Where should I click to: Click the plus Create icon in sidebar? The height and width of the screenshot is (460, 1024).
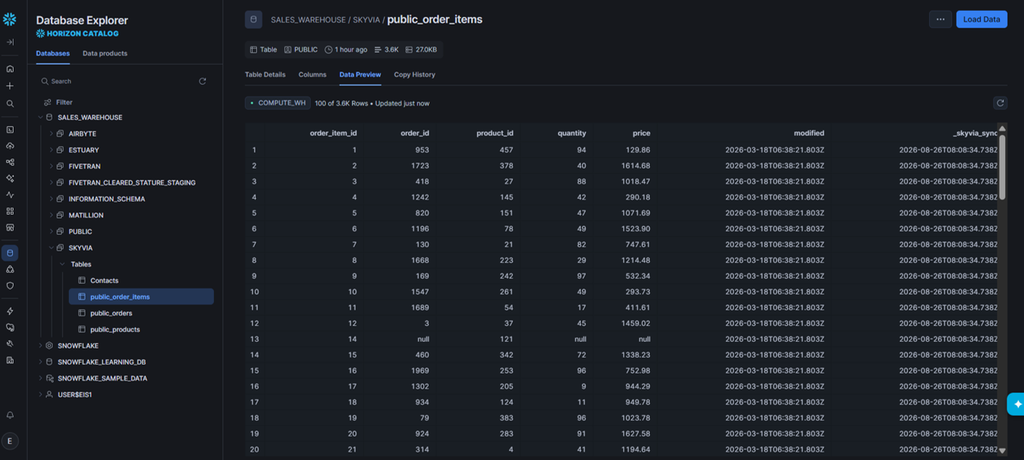(x=10, y=86)
